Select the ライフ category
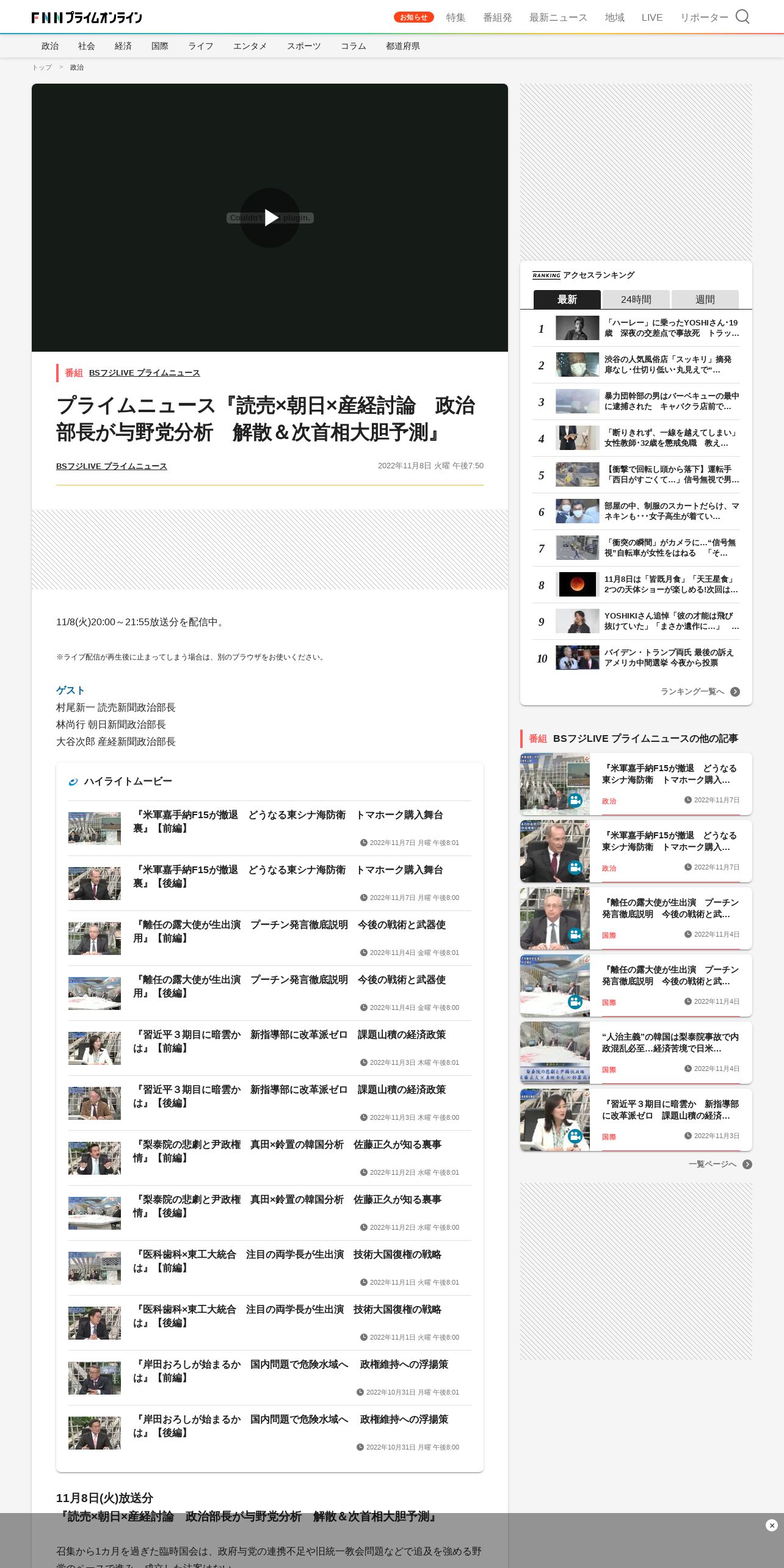The width and height of the screenshot is (784, 1568). [x=201, y=46]
